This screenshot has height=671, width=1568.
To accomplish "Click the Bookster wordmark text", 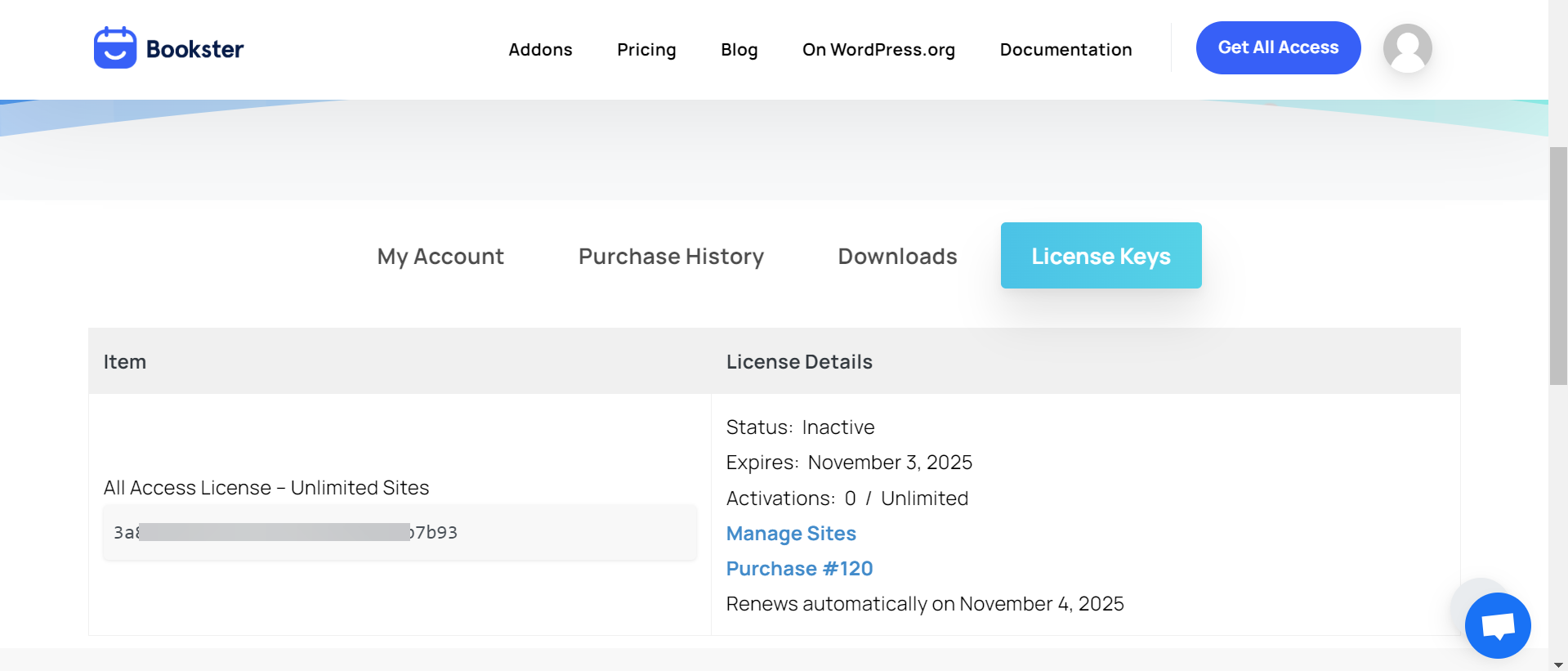I will coord(194,49).
